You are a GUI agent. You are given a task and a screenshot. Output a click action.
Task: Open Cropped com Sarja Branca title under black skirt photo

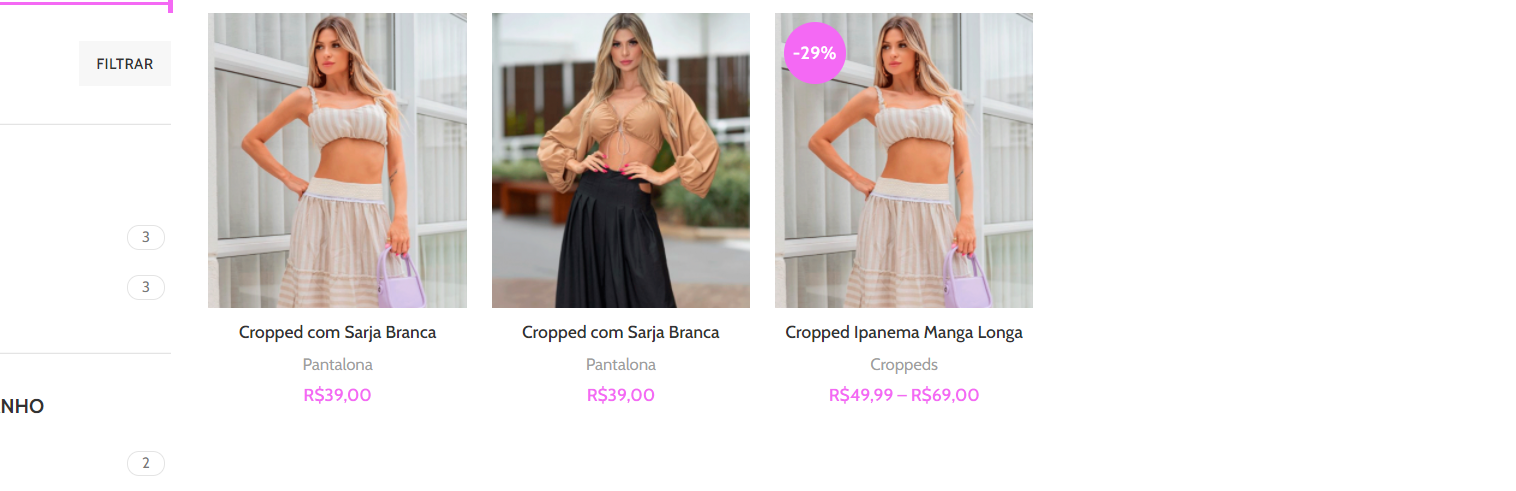coord(620,332)
